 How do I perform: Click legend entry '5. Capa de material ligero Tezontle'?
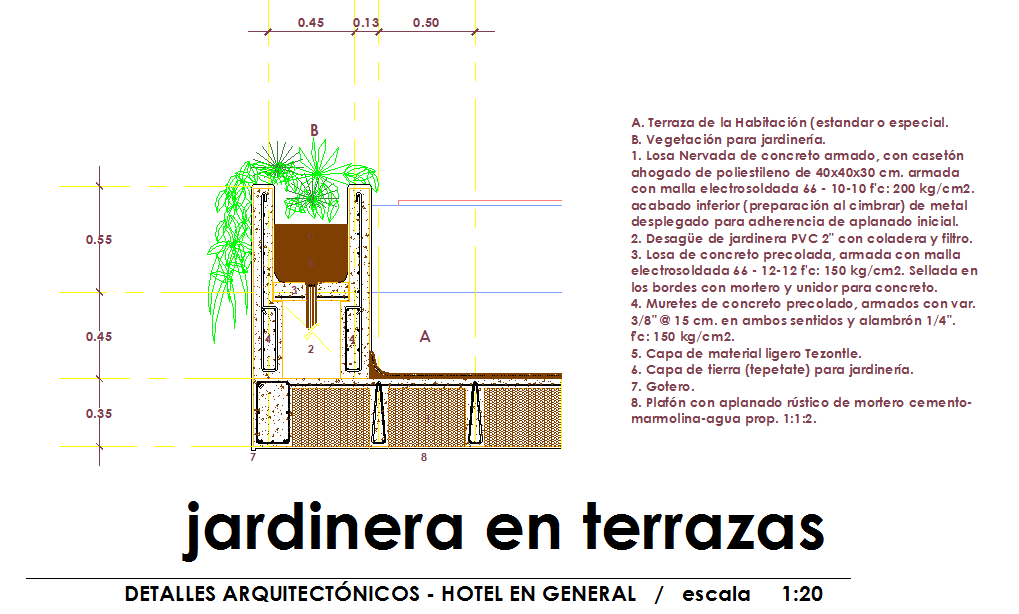[x=746, y=353]
